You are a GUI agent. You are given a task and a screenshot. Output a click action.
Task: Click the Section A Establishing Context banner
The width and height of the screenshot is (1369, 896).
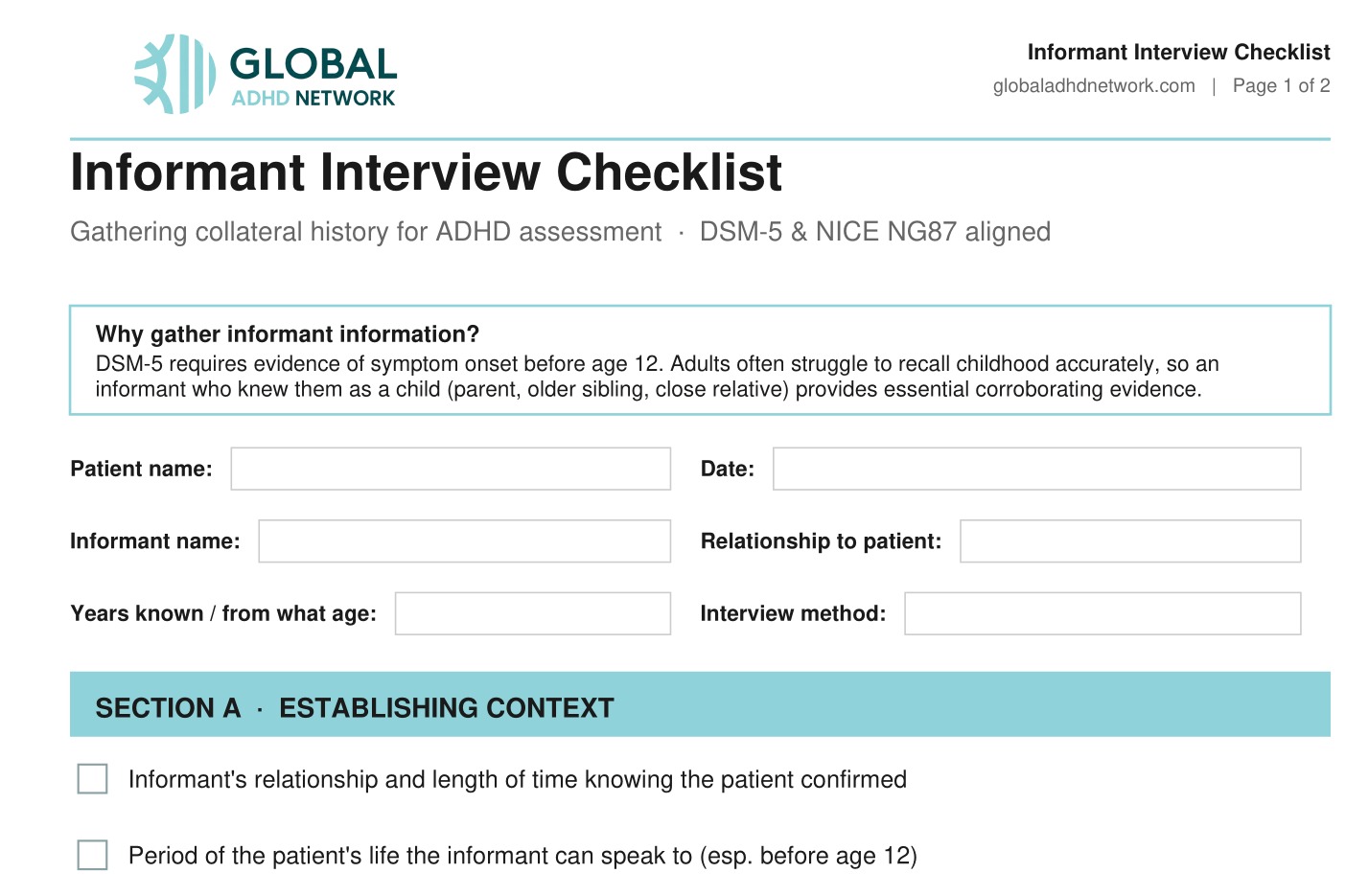[700, 704]
